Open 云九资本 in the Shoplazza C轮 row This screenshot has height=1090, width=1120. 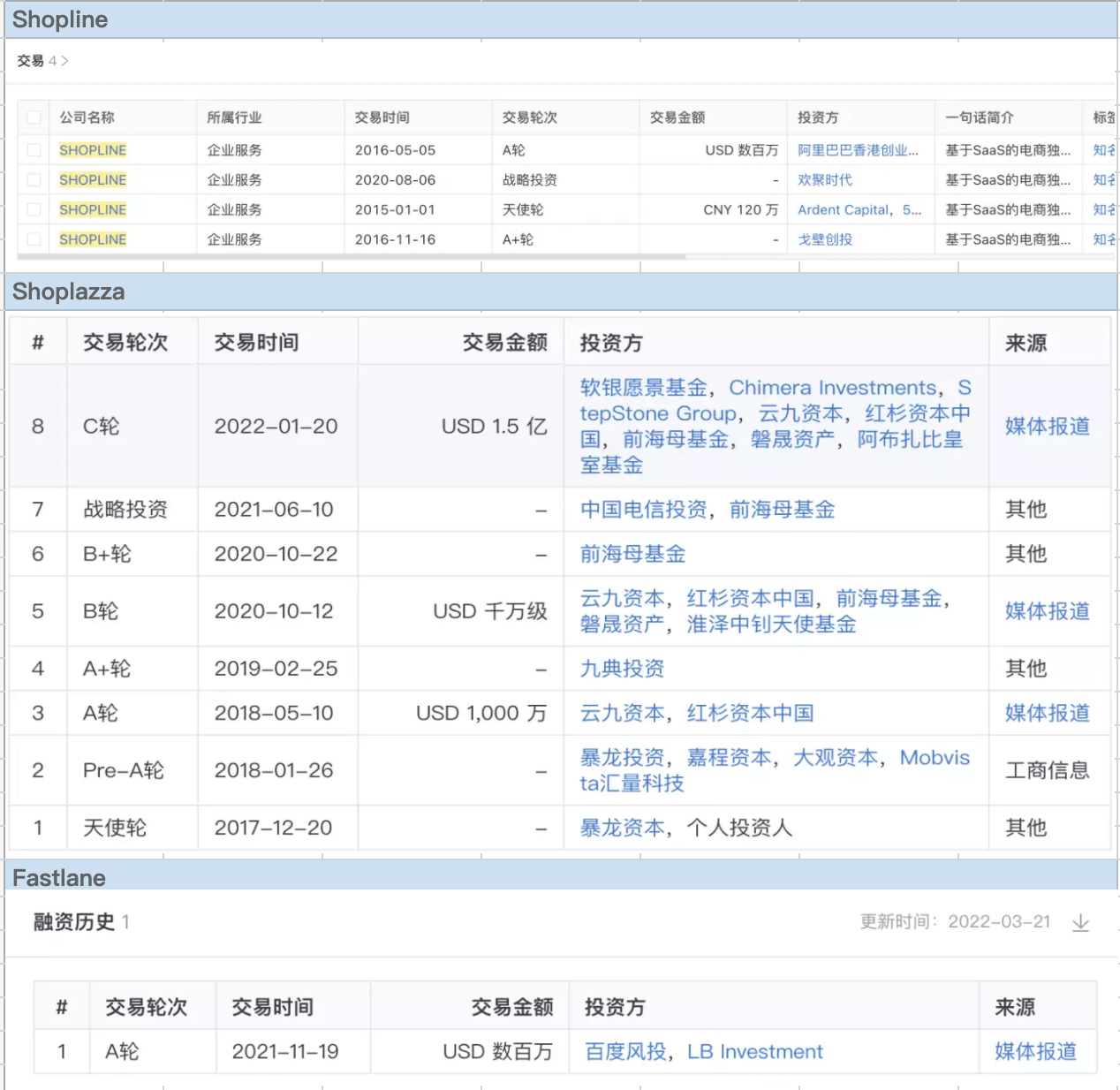[801, 413]
